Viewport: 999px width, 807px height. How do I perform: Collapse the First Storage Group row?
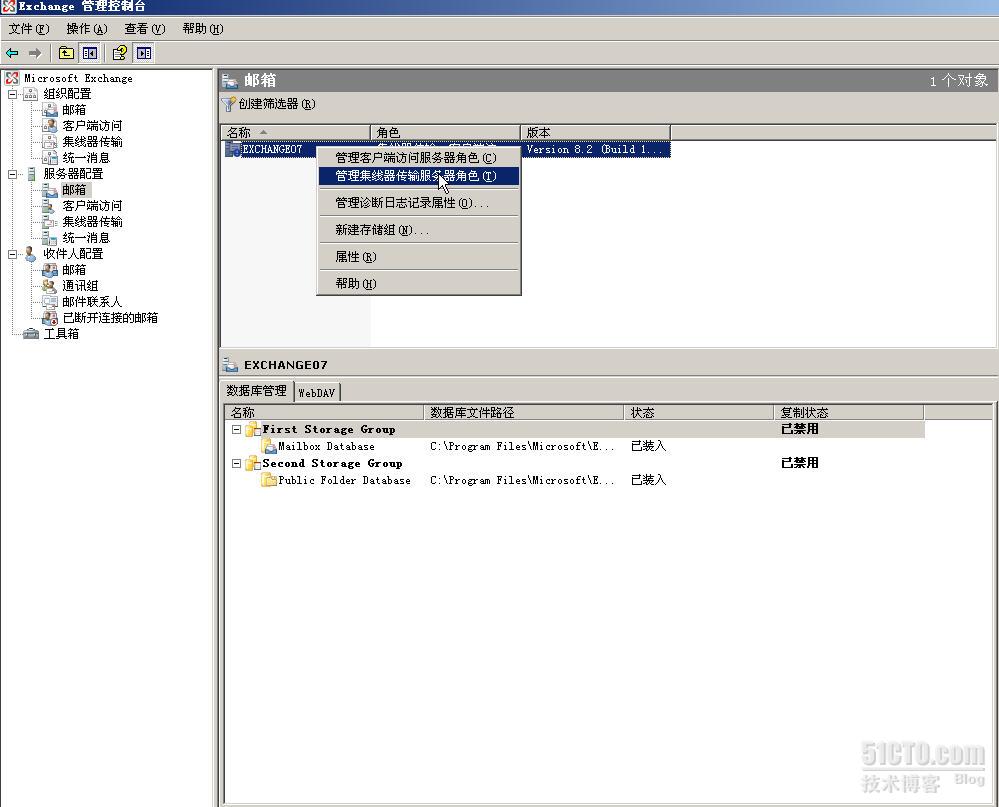(236, 430)
